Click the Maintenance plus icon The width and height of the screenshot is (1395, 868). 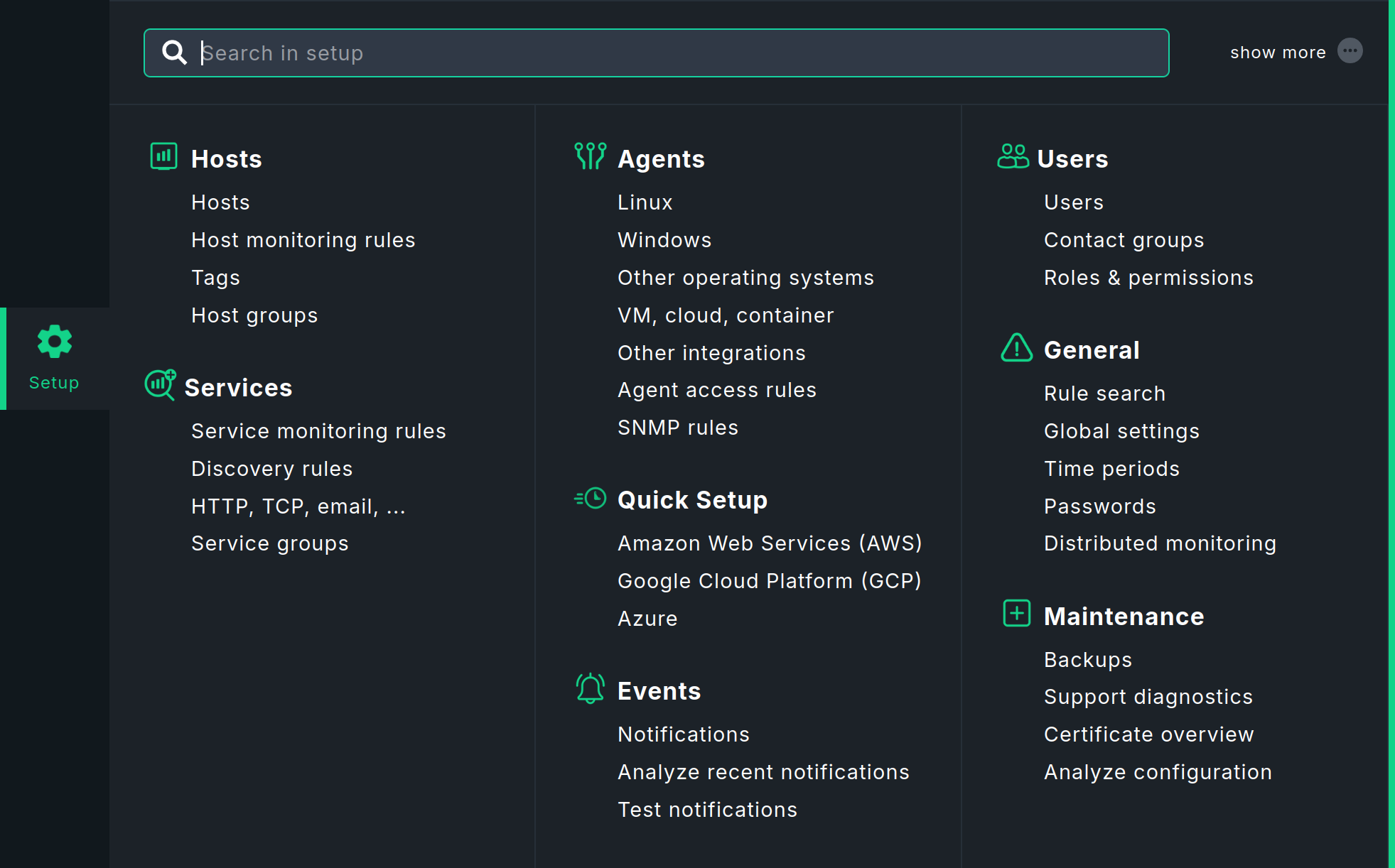(x=1016, y=613)
